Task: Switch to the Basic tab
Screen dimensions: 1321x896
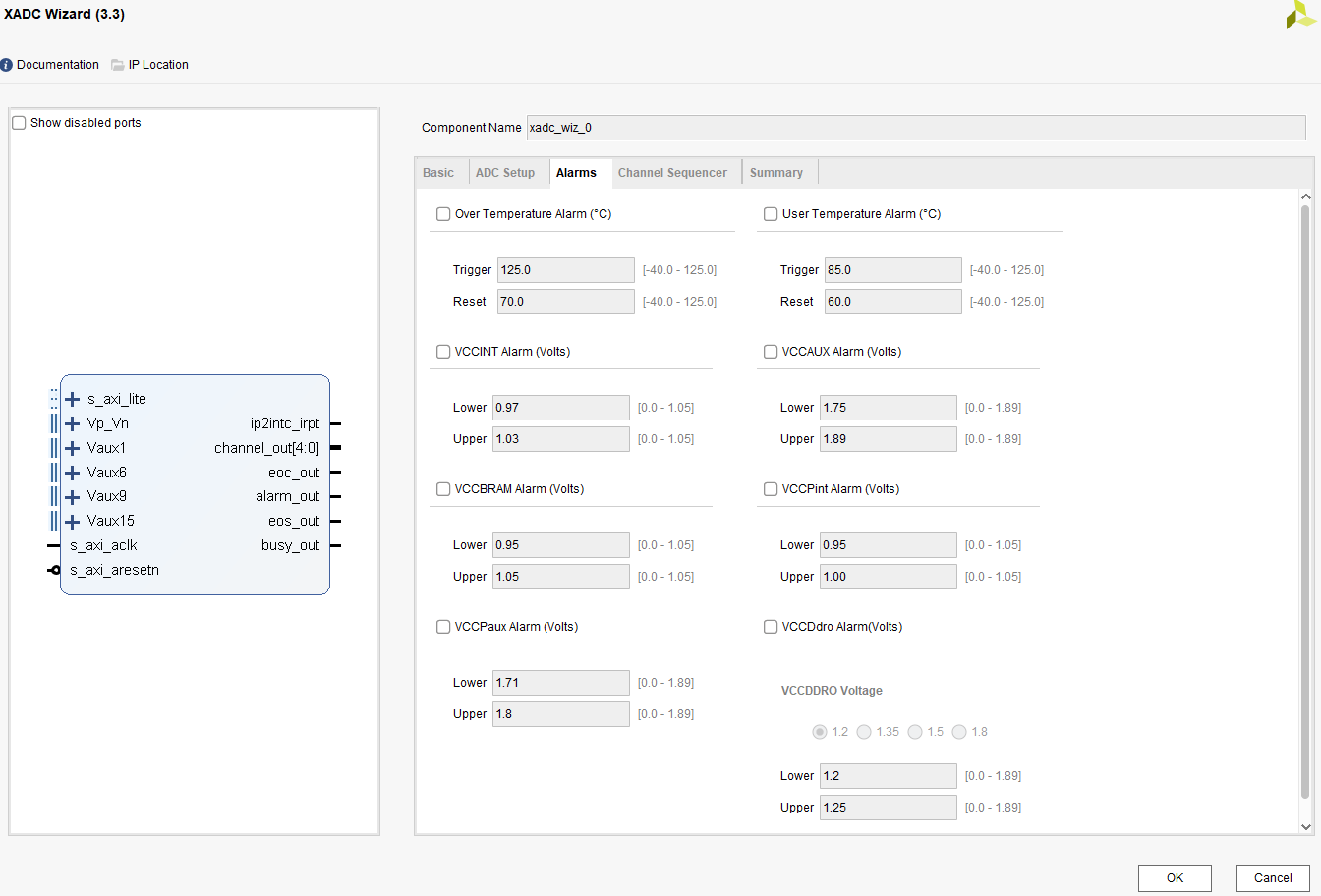Action: pyautogui.click(x=438, y=173)
